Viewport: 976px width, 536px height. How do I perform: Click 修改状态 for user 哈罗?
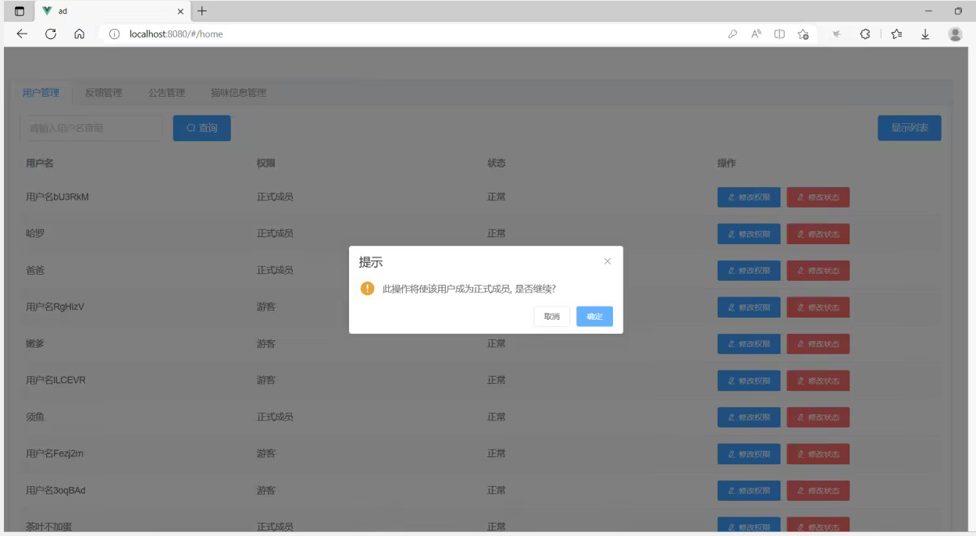[x=818, y=234]
